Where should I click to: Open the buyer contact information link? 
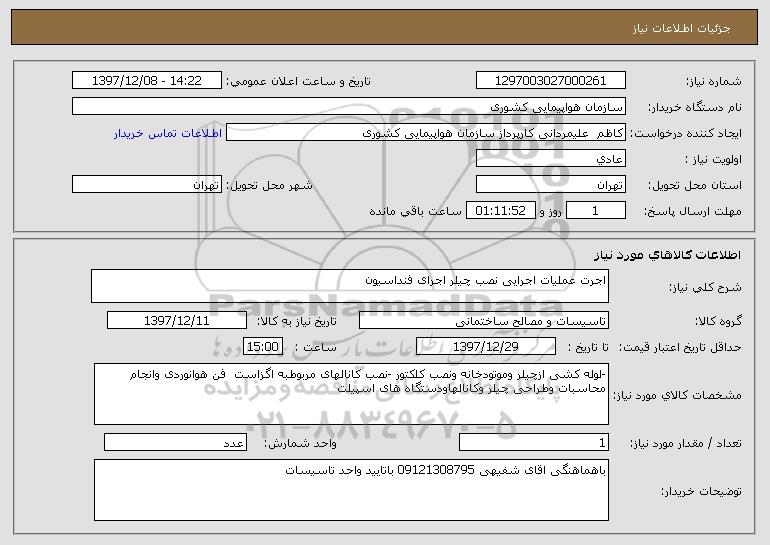[x=167, y=133]
